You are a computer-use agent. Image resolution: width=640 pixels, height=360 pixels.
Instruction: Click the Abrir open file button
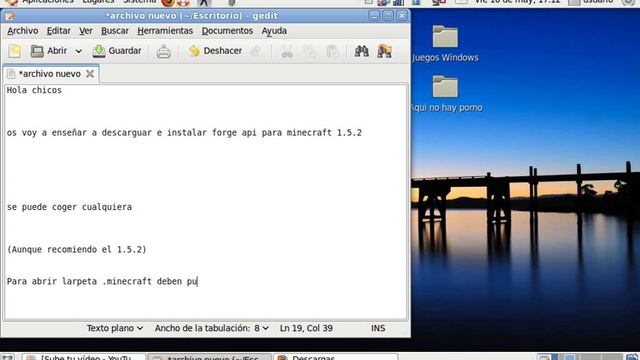pyautogui.click(x=49, y=51)
